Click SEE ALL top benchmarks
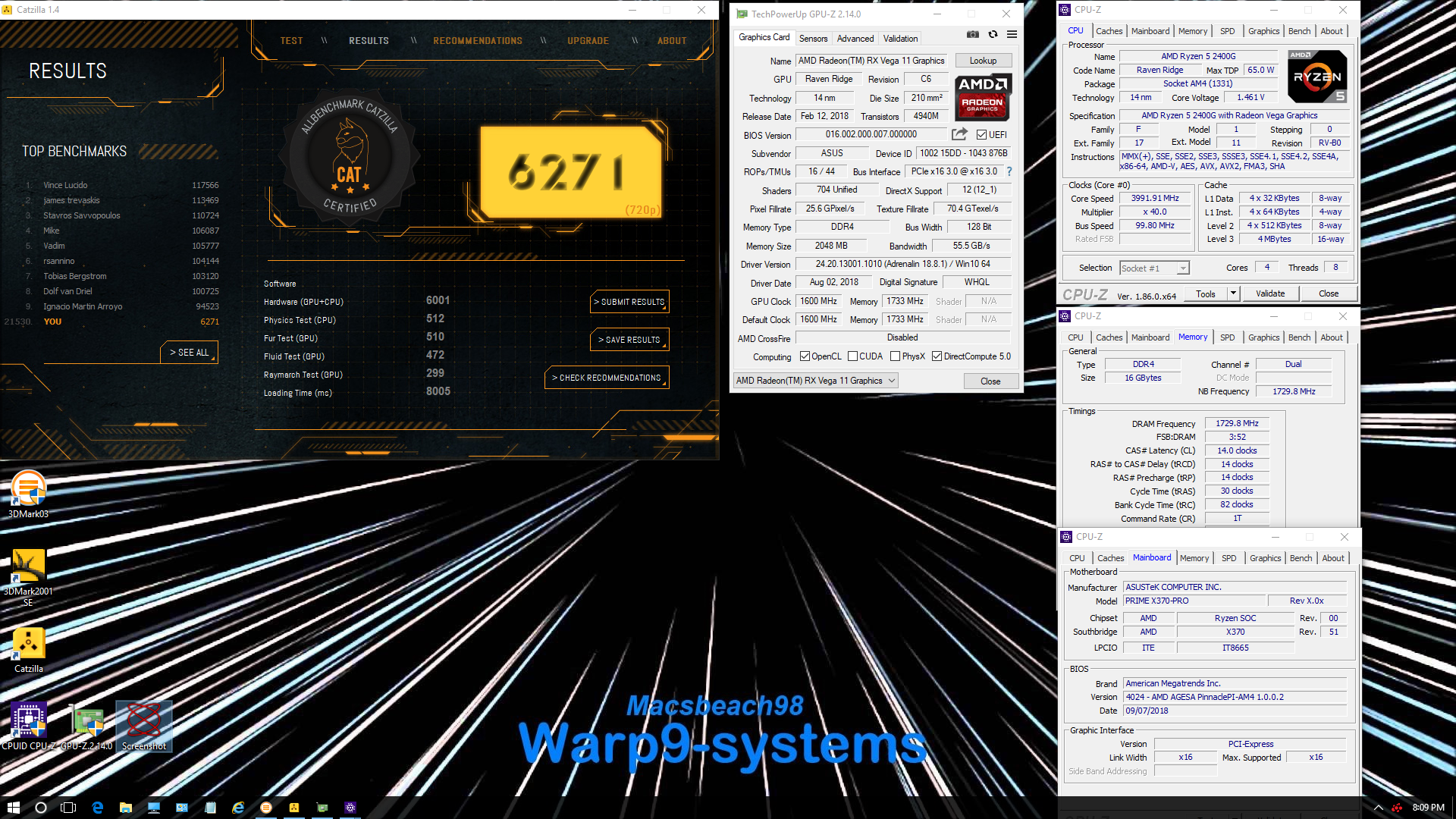The width and height of the screenshot is (1456, 819). (x=190, y=353)
